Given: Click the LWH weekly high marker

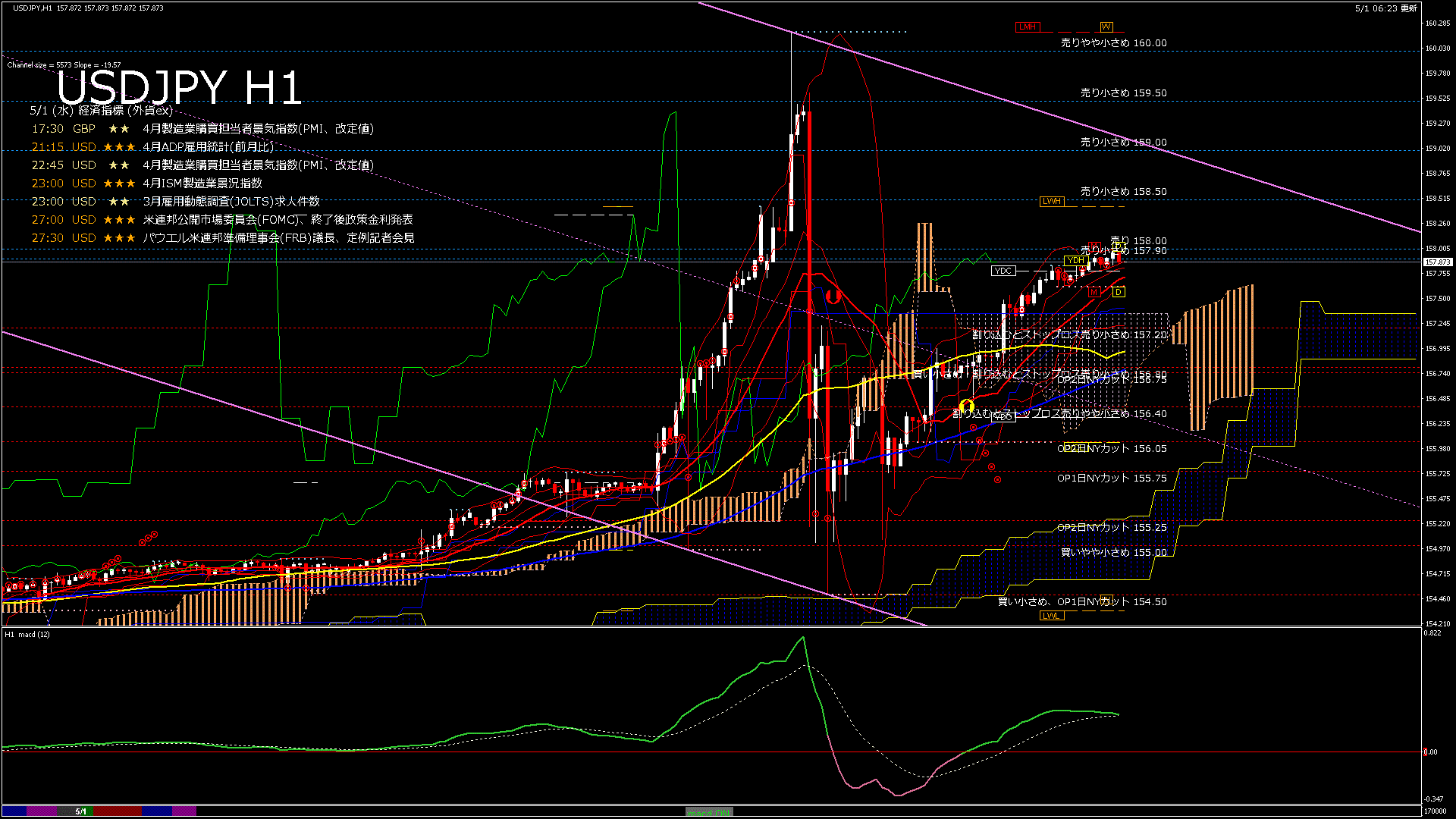Looking at the screenshot, I should click(1051, 202).
